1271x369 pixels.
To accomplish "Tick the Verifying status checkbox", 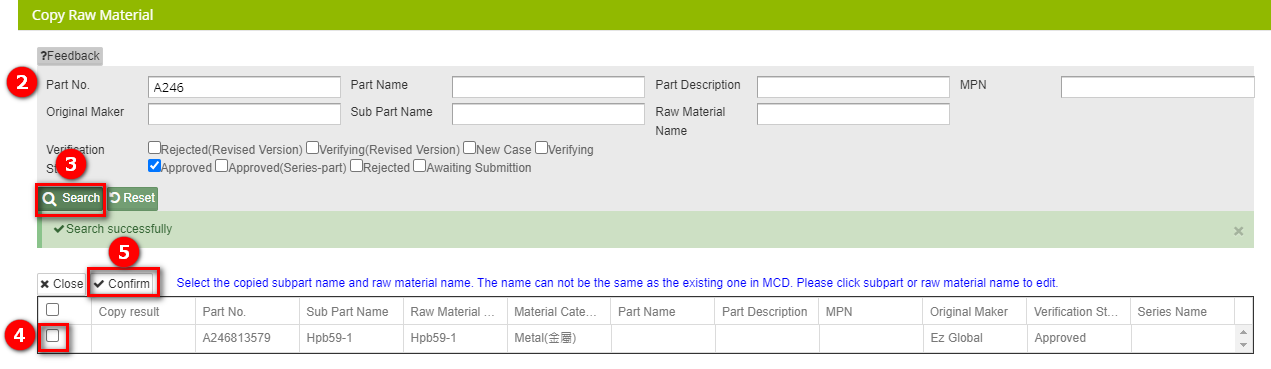I will (541, 148).
